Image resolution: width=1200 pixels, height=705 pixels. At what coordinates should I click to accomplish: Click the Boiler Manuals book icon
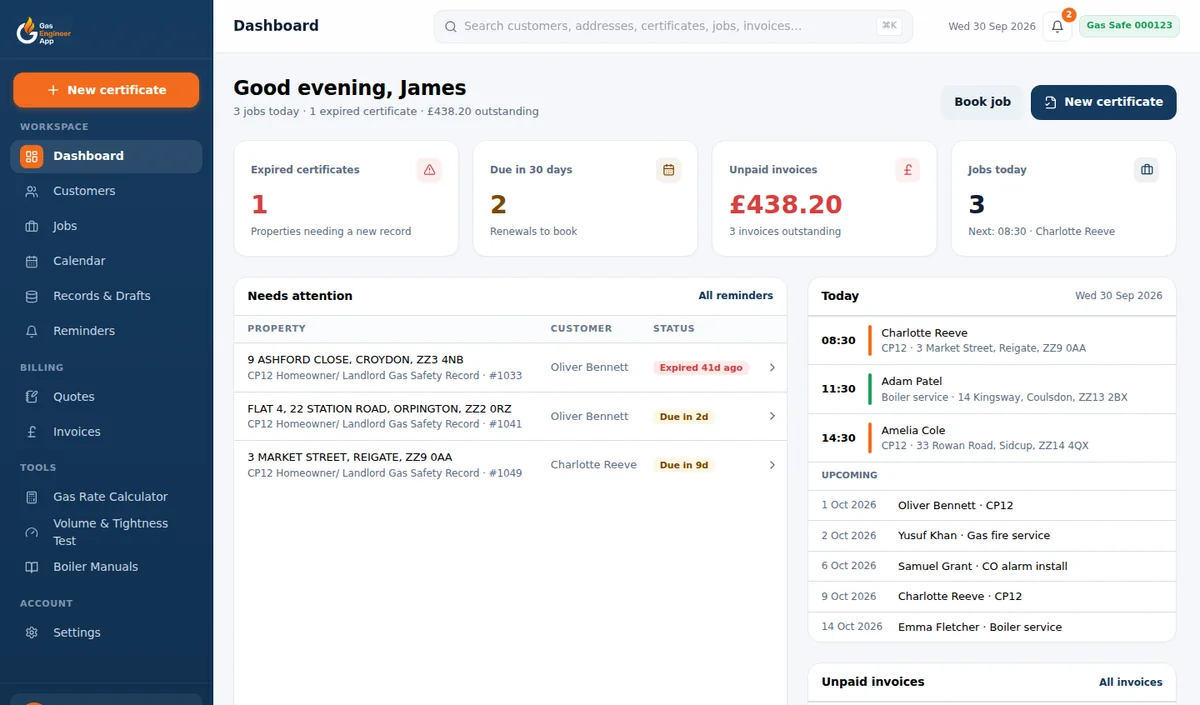coord(32,567)
